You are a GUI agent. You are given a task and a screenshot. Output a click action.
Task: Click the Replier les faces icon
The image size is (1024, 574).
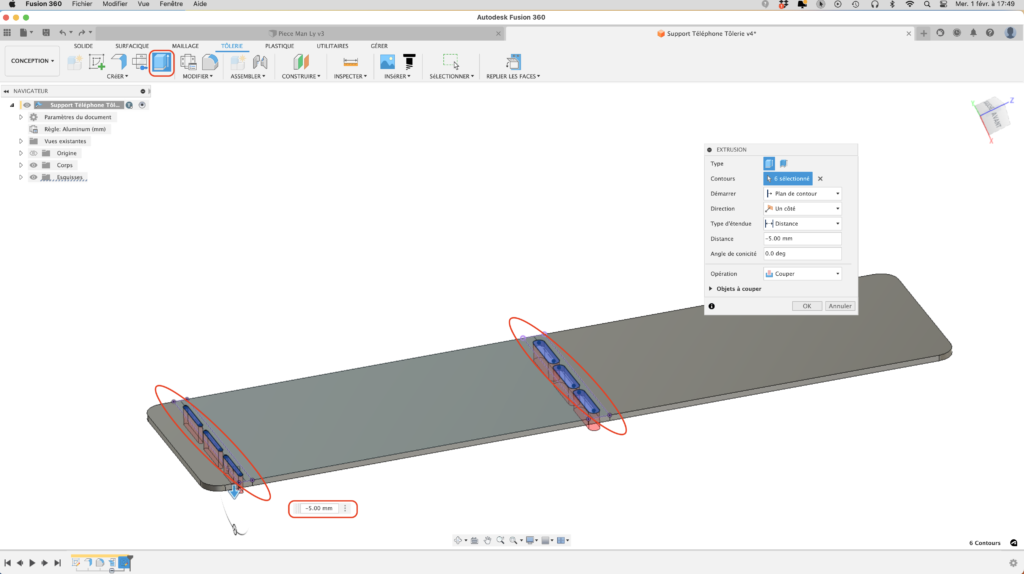[513, 62]
